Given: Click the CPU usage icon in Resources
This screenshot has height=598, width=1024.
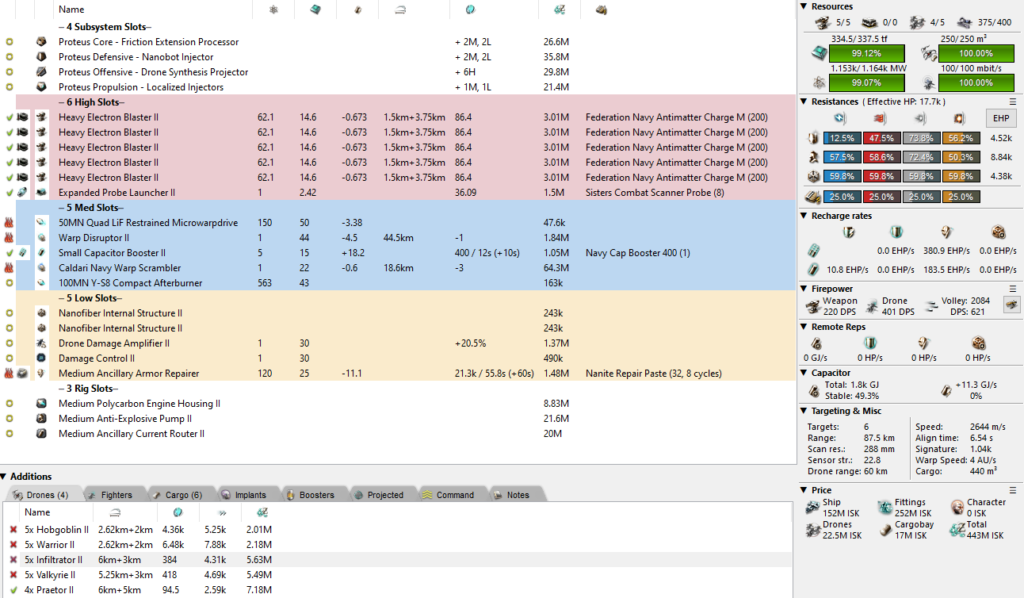Looking at the screenshot, I should [816, 53].
